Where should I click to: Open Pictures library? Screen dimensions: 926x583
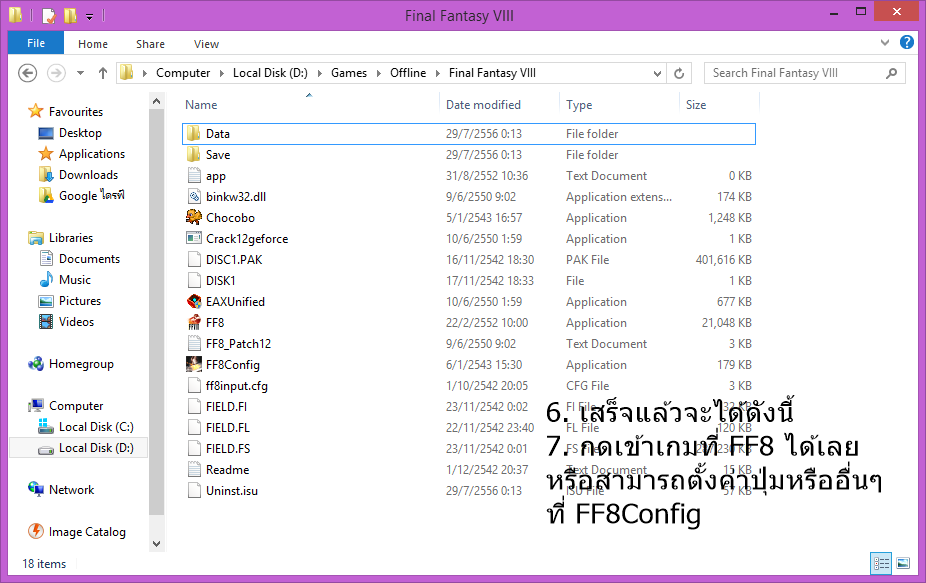pyautogui.click(x=69, y=301)
